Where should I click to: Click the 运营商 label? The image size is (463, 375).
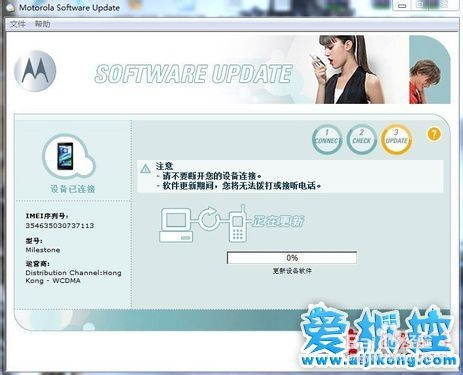pyautogui.click(x=38, y=264)
